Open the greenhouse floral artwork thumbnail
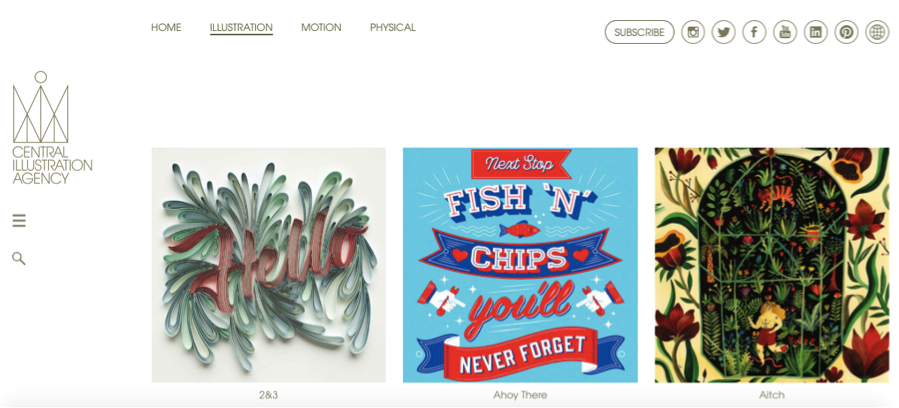 (772, 265)
